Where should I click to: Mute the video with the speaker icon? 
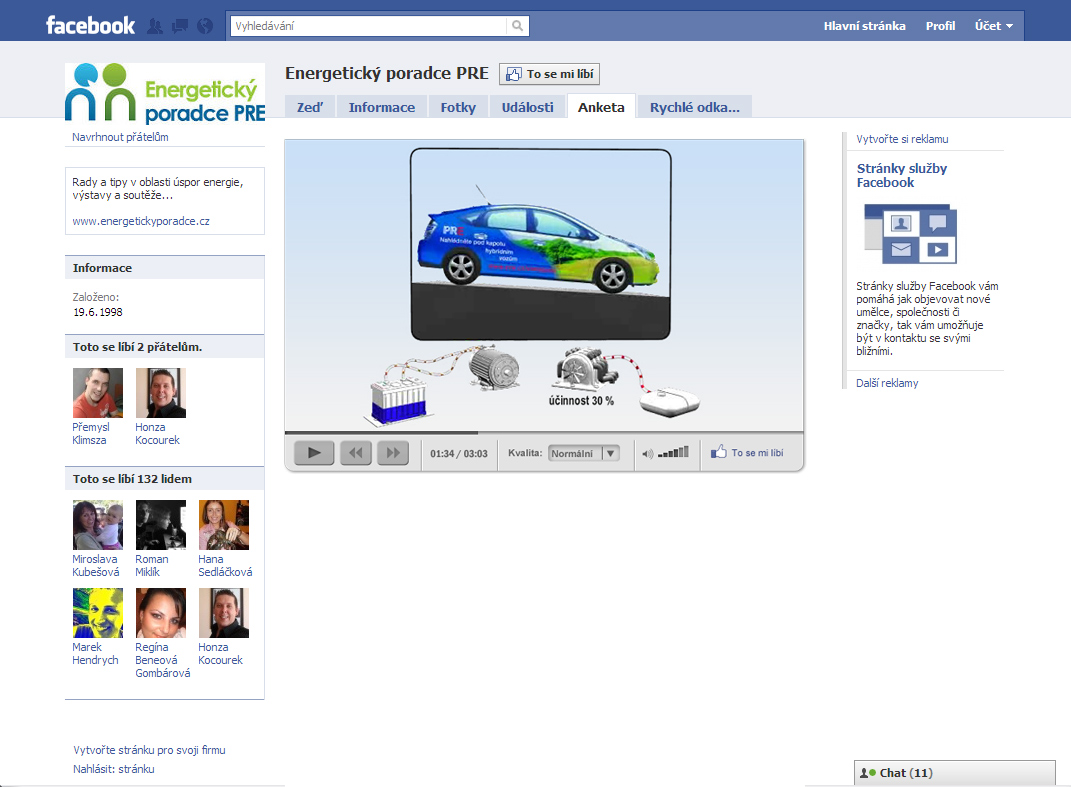click(x=648, y=454)
